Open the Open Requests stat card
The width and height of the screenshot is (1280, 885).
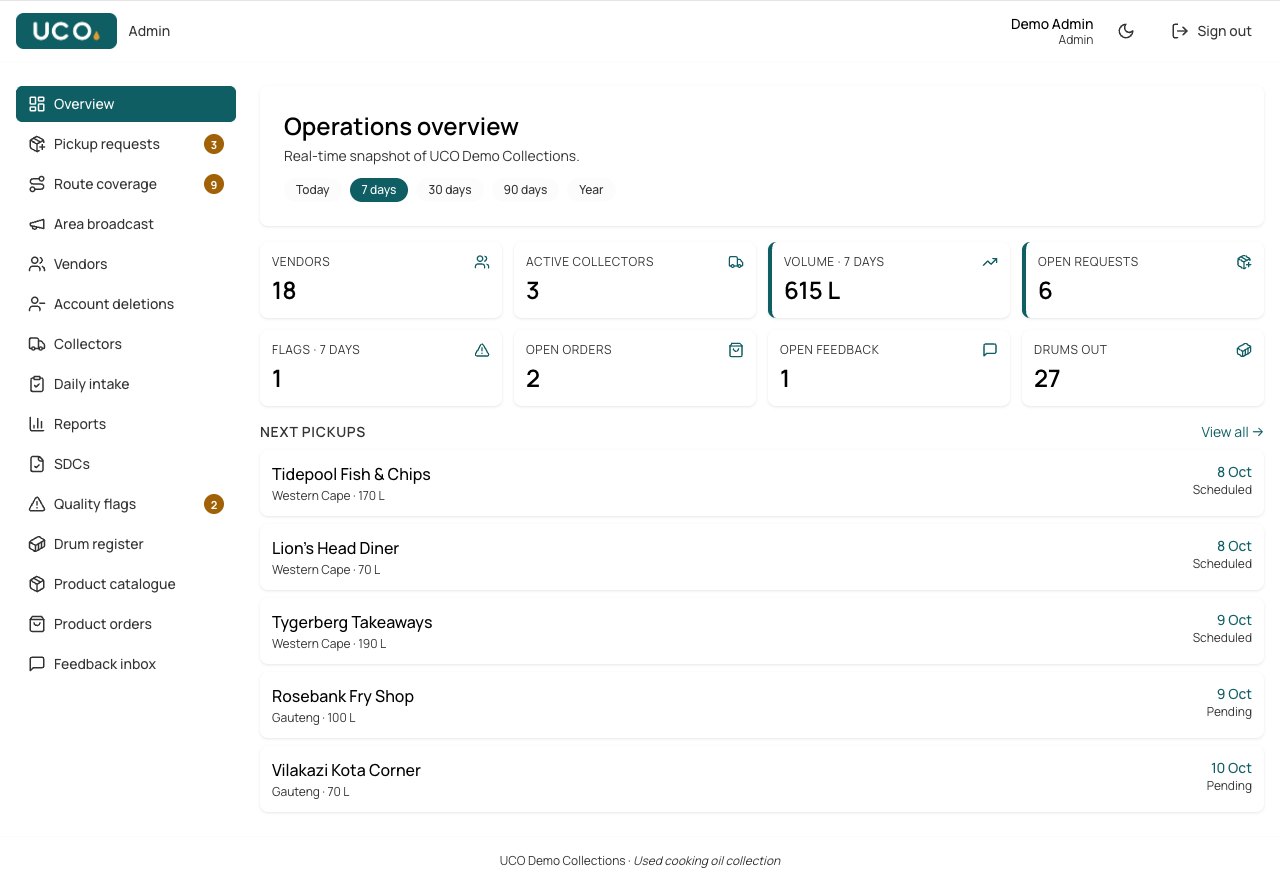(1143, 280)
